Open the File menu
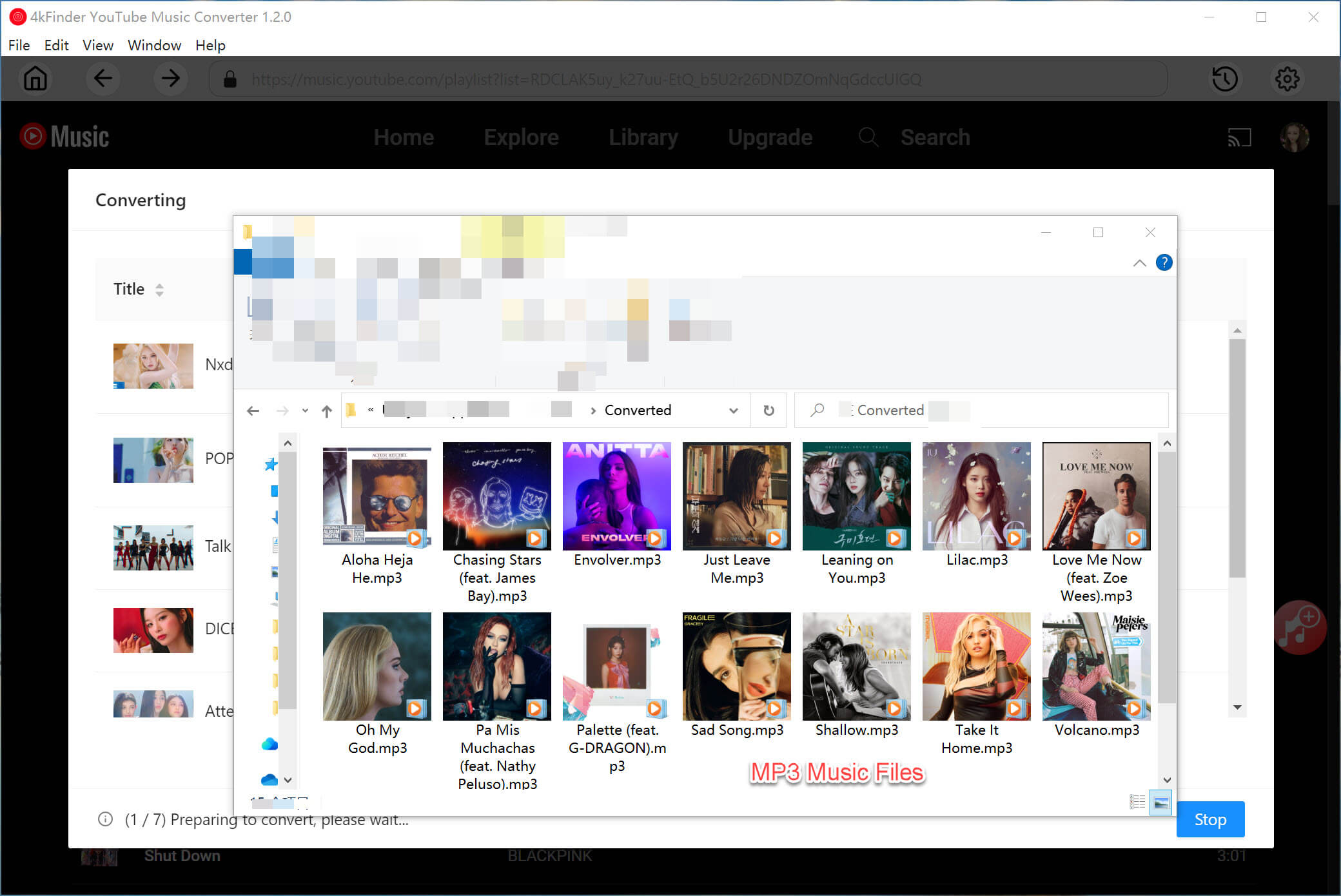 coord(19,45)
